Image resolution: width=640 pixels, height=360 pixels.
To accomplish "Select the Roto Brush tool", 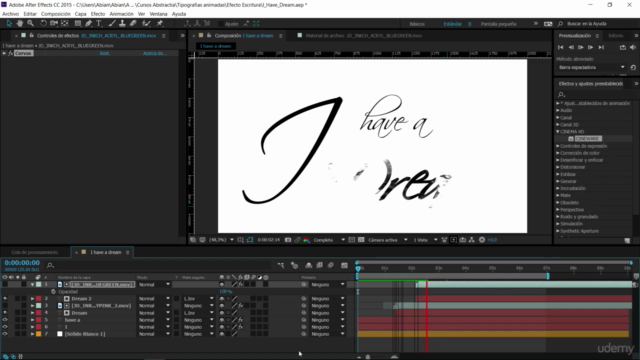I will click(147, 24).
